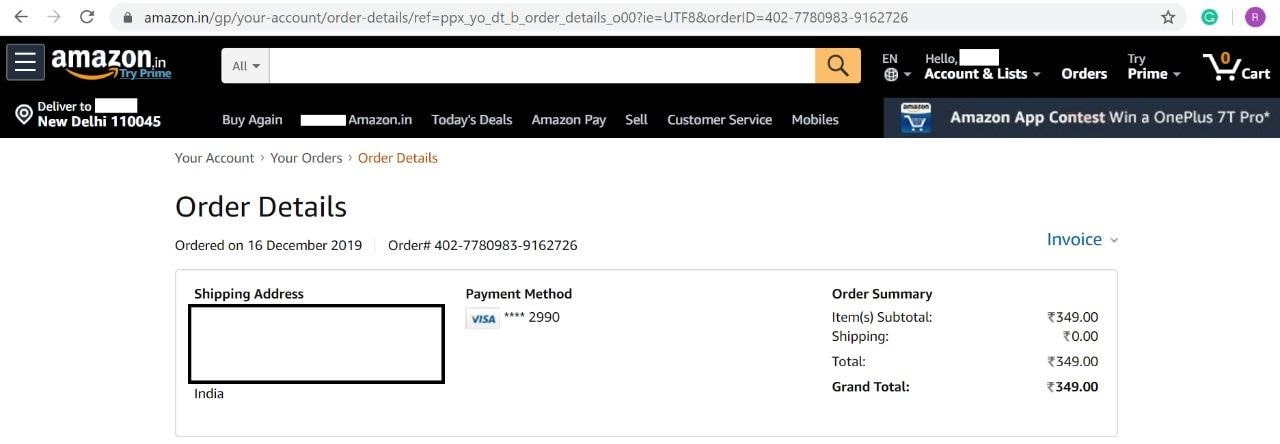Click the delivery location pin icon

click(x=24, y=114)
